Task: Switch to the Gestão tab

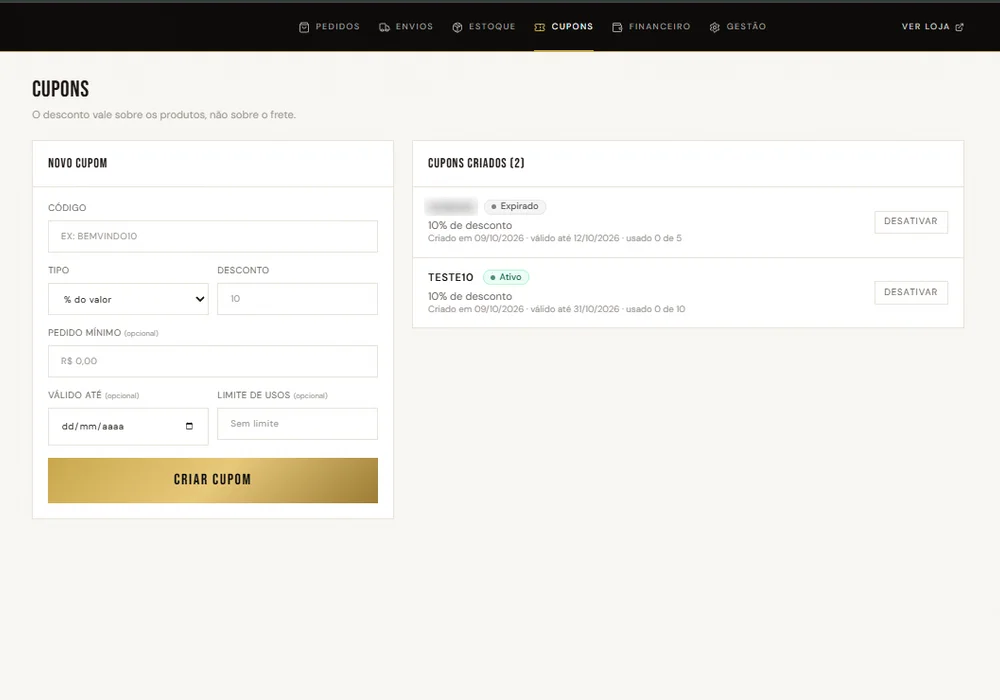Action: 738,27
